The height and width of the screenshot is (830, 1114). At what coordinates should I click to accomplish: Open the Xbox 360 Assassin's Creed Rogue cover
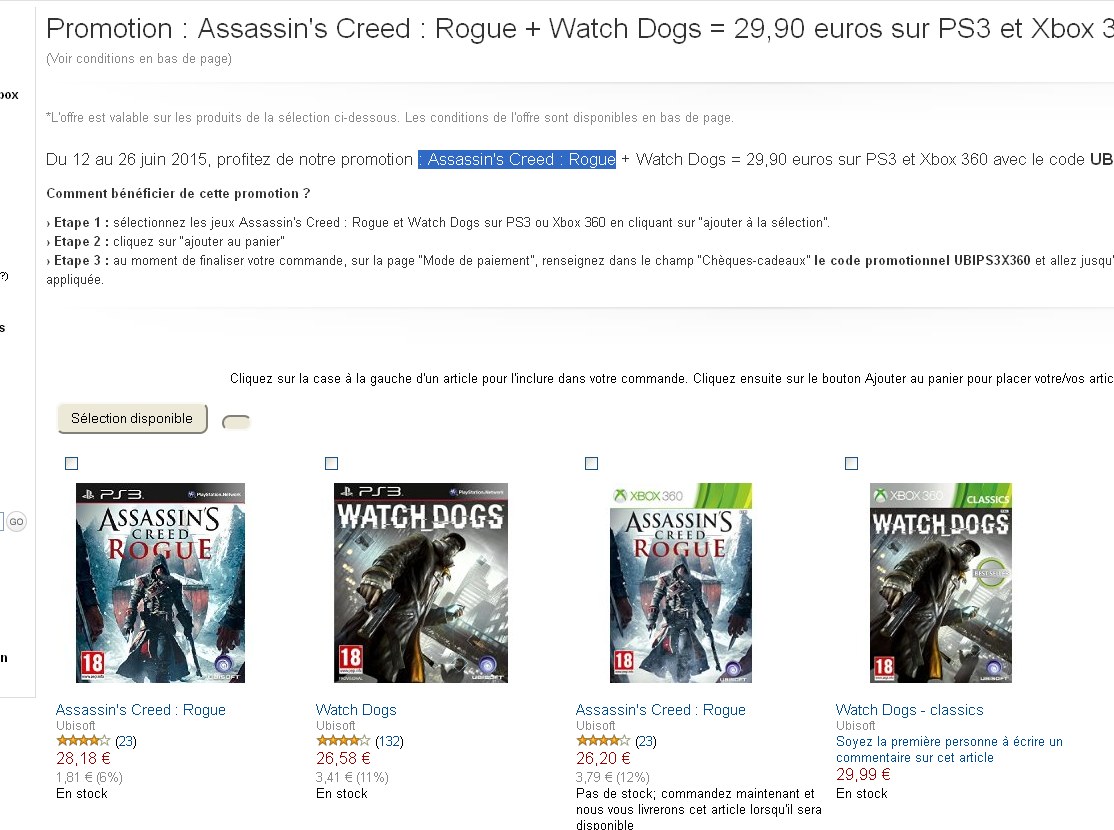point(681,583)
